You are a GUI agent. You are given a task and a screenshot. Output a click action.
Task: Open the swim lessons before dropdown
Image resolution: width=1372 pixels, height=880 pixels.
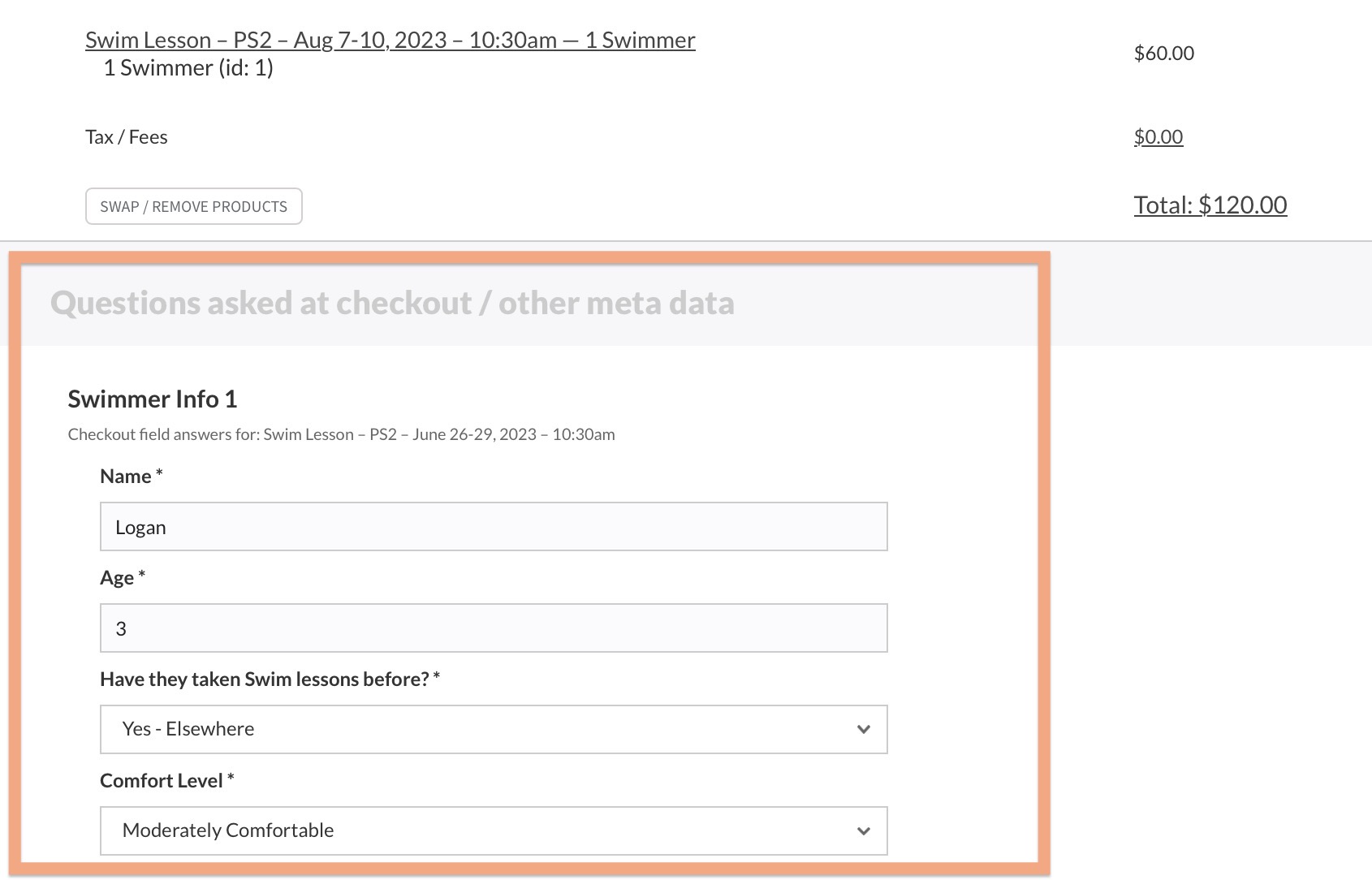493,729
